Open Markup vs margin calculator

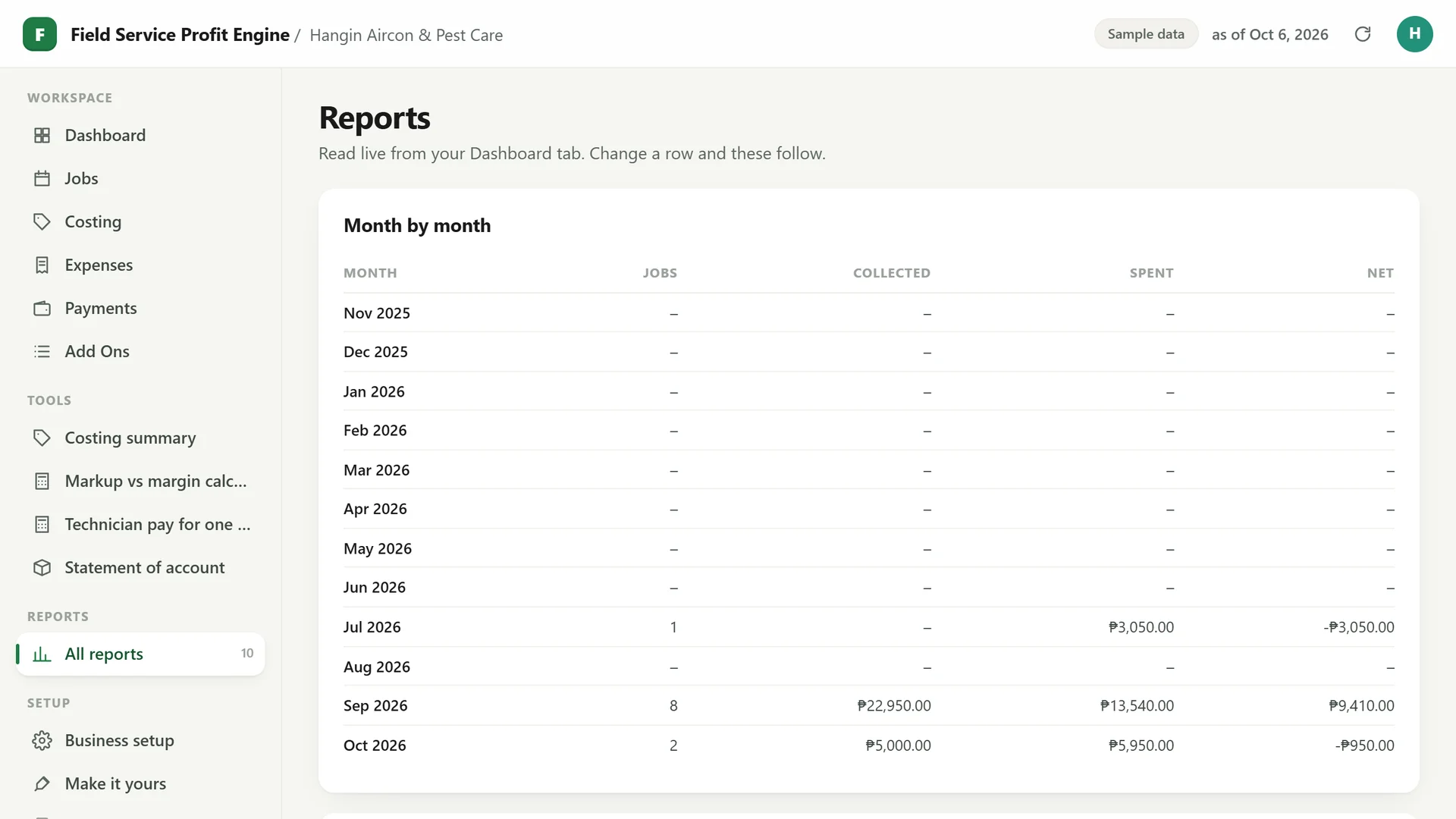point(140,481)
